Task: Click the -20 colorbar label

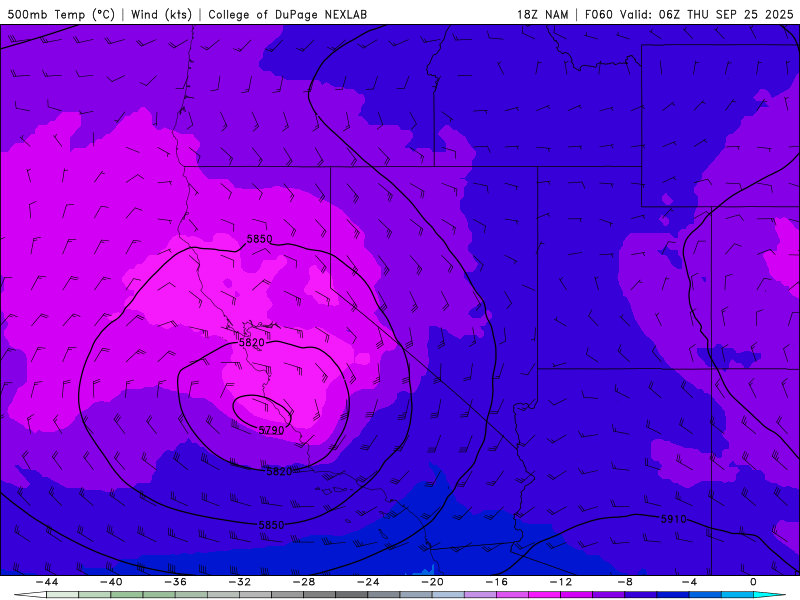Action: pos(432,582)
